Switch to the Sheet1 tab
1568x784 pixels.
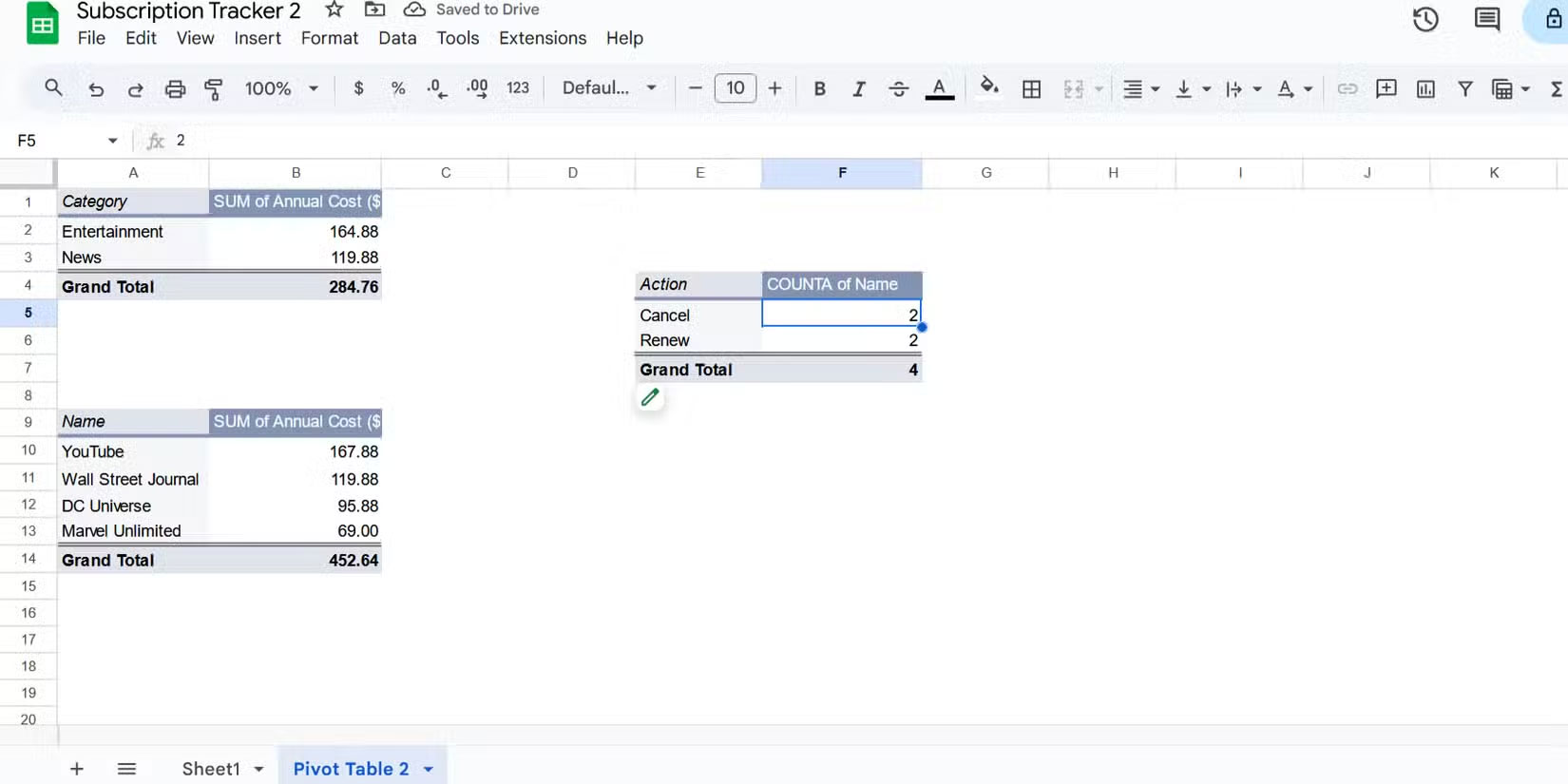(x=211, y=769)
